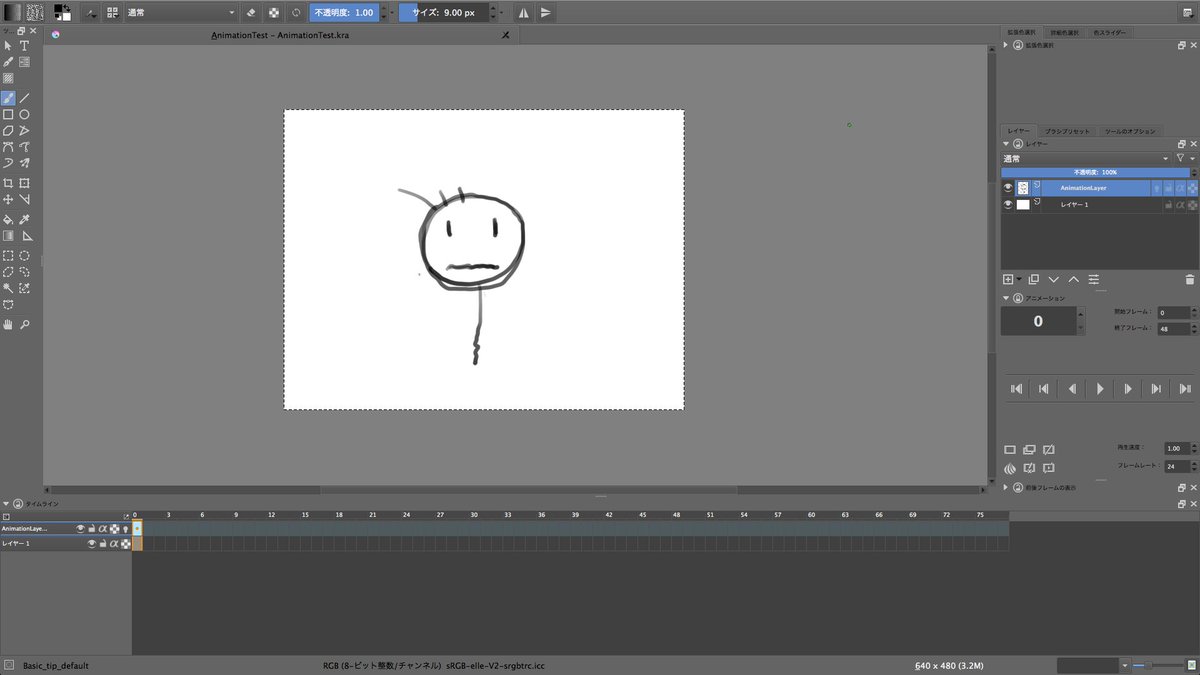
Task: Select the Crop tool
Action: point(8,183)
